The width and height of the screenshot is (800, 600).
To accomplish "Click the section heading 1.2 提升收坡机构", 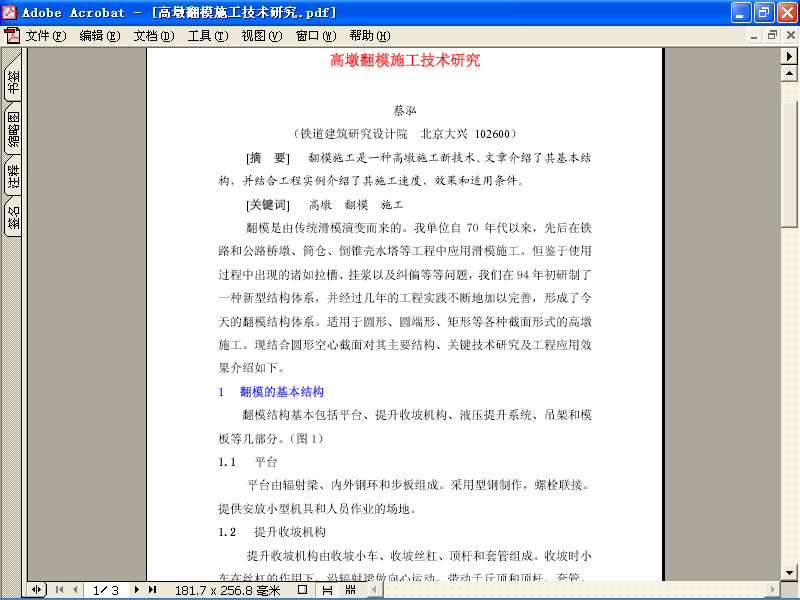I will pyautogui.click(x=272, y=532).
